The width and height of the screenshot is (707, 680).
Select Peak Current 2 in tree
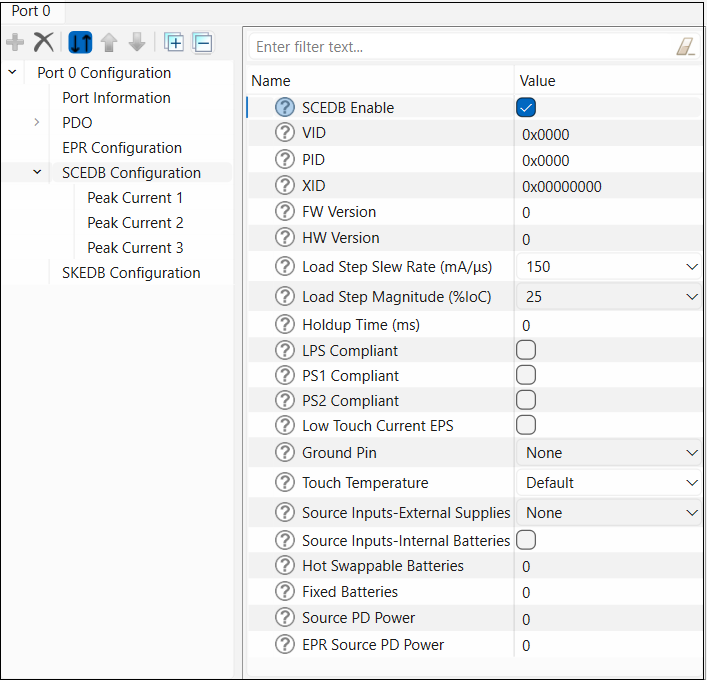pos(135,223)
